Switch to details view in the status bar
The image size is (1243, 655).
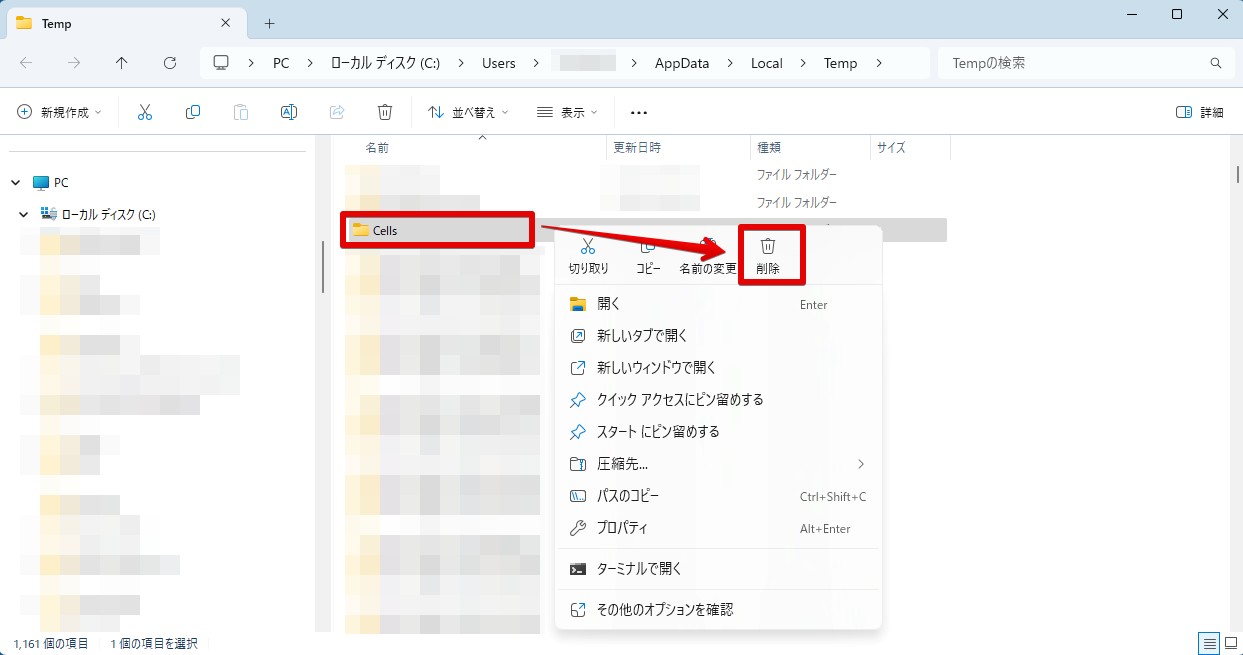(1208, 643)
